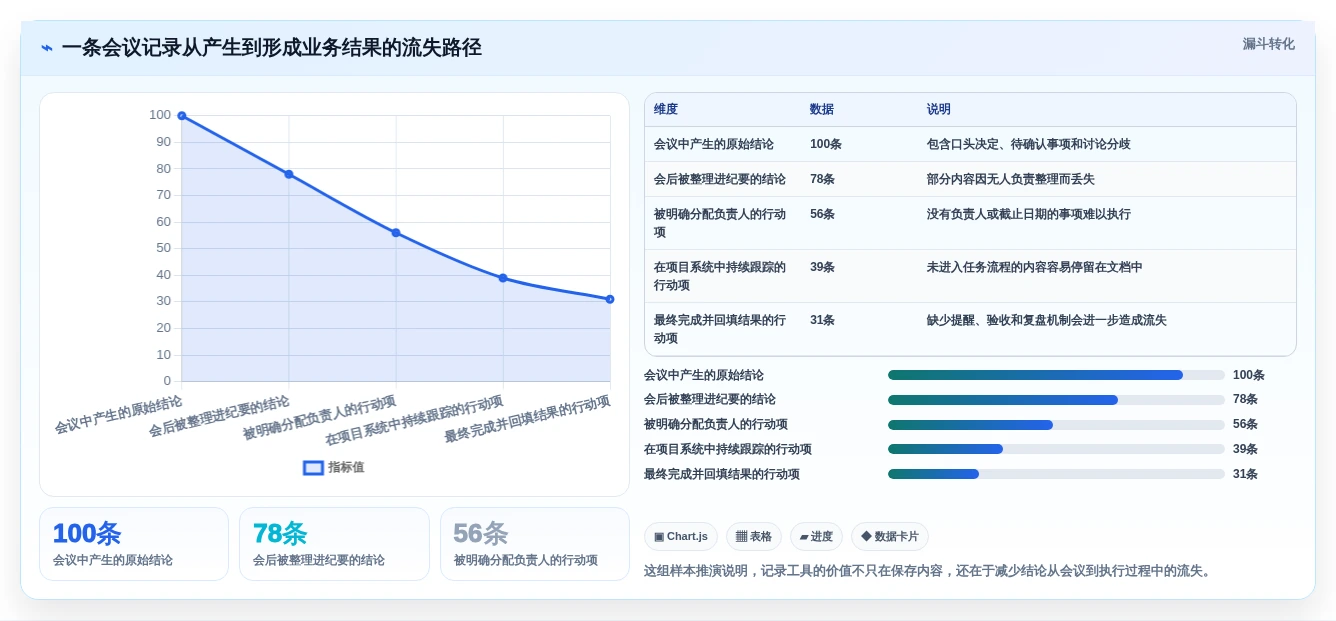Click table cell 被明确分配负责人的行动项

pyautogui.click(x=720, y=223)
